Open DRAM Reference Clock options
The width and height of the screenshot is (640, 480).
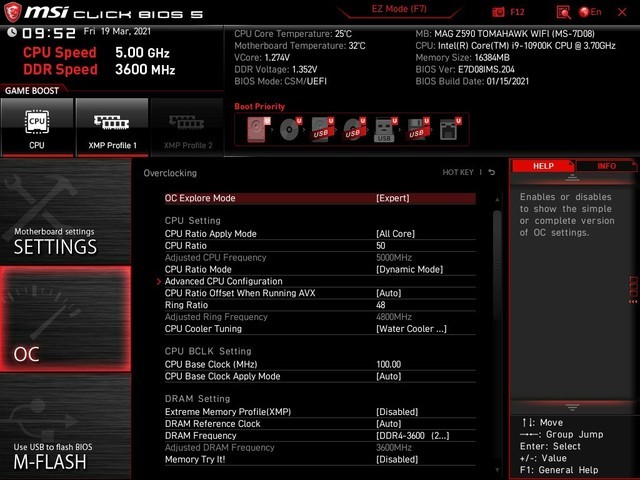click(320, 424)
